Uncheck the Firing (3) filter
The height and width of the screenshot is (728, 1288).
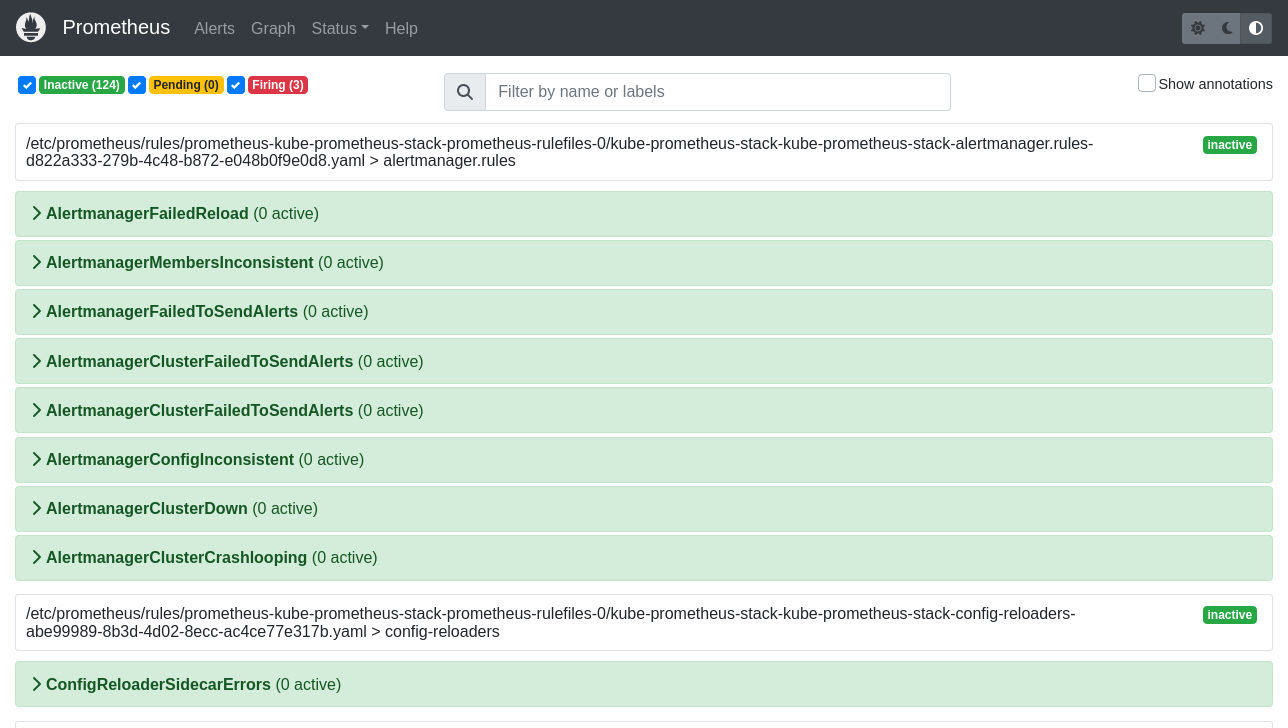235,85
